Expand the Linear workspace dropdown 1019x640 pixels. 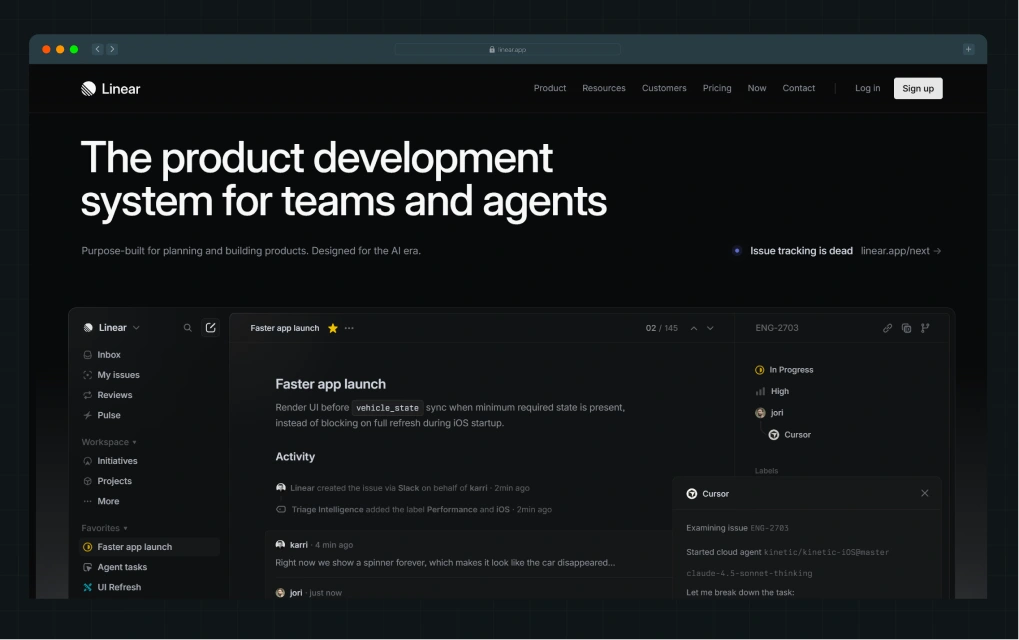(112, 328)
